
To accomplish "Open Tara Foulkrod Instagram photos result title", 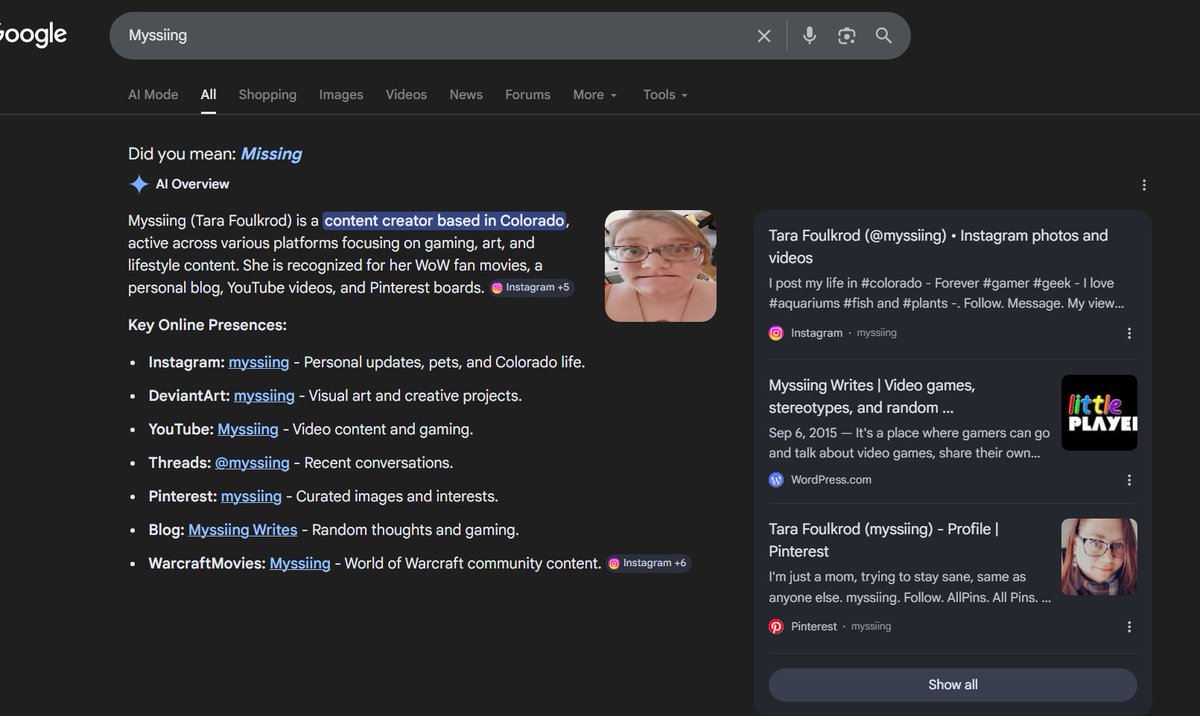I will coord(938,247).
